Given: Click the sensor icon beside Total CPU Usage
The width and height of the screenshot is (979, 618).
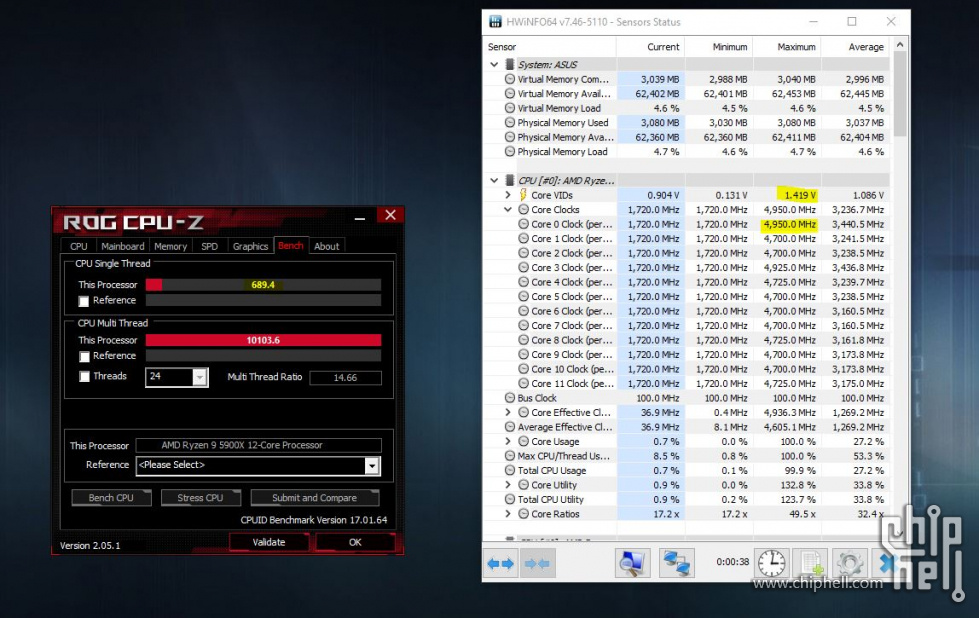Looking at the screenshot, I should click(509, 470).
